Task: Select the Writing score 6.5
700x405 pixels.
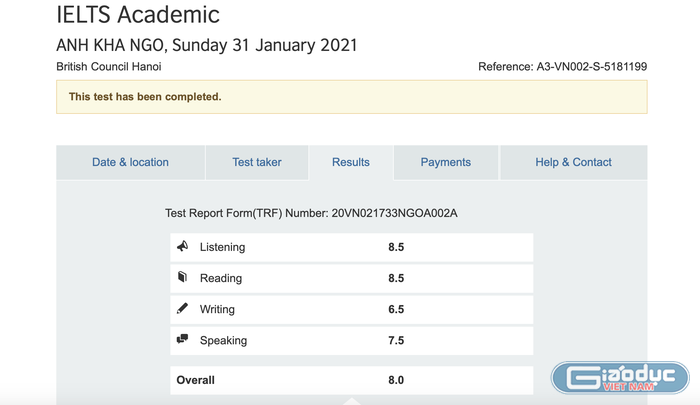Action: pyautogui.click(x=396, y=309)
